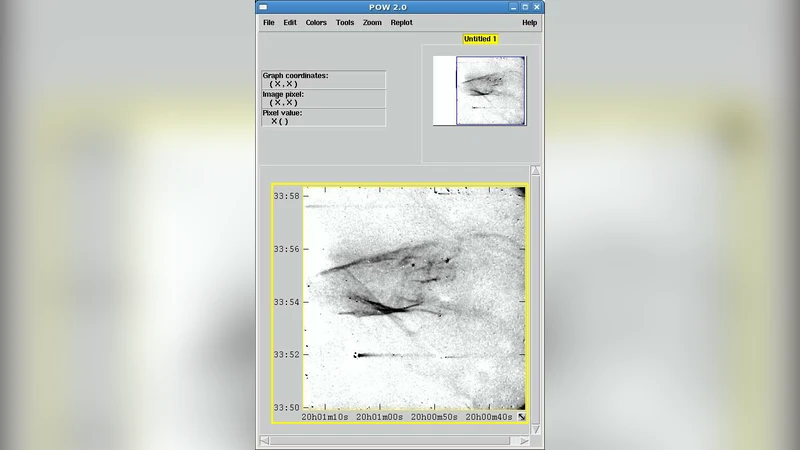
Task: Open the Colors menu
Action: tap(316, 22)
